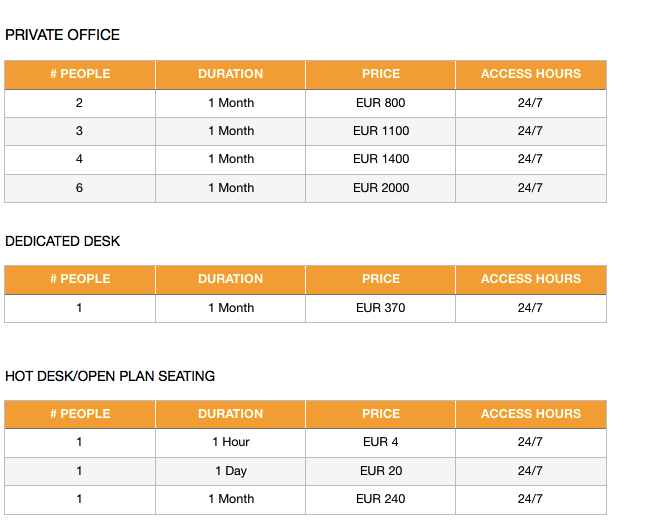Image resolution: width=671 pixels, height=520 pixels.
Task: Click the Private Office ACCESS HOURS header
Action: point(531,74)
